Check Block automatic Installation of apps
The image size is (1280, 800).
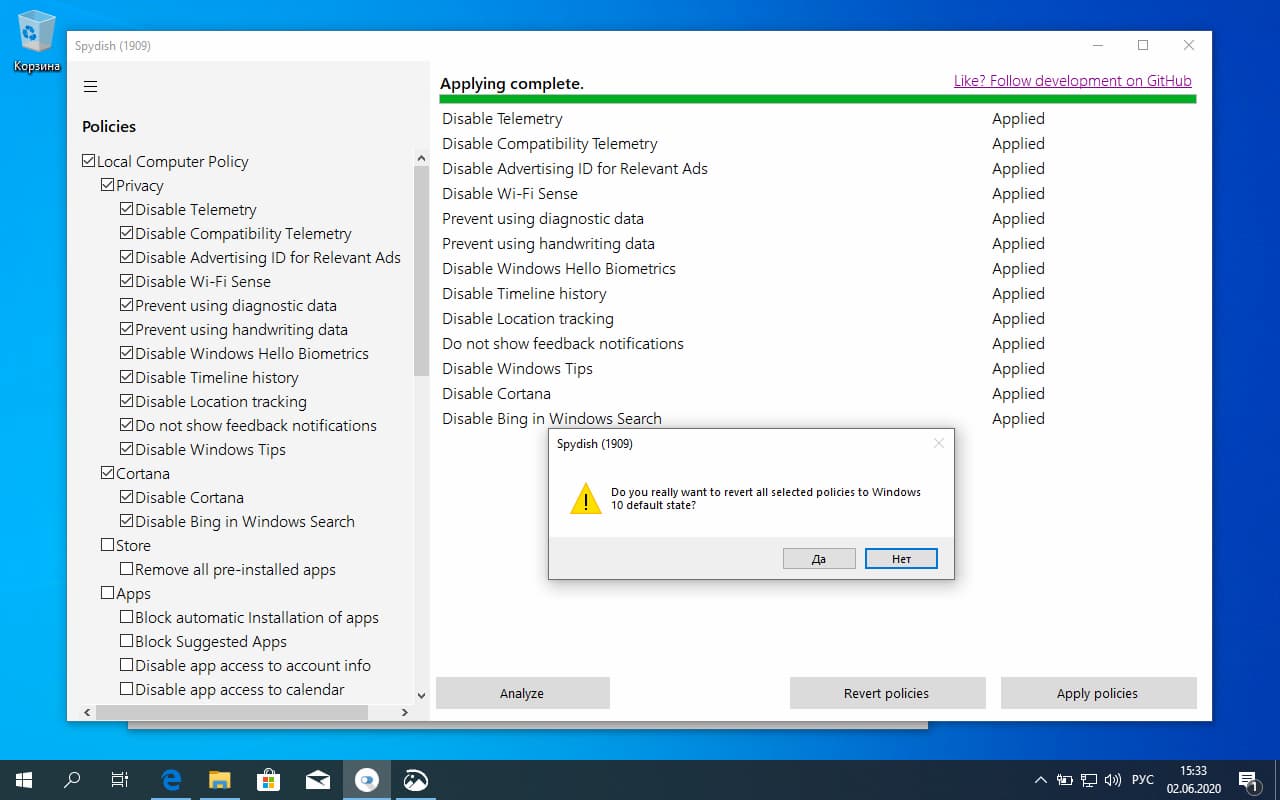click(x=127, y=617)
